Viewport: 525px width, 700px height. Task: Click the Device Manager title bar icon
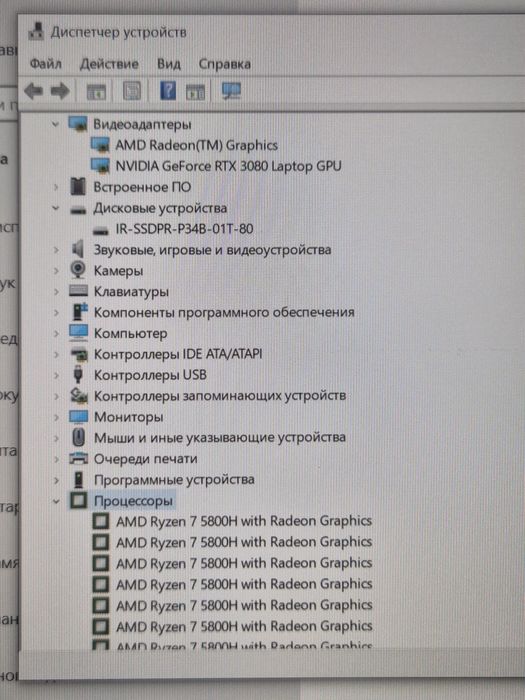point(36,32)
